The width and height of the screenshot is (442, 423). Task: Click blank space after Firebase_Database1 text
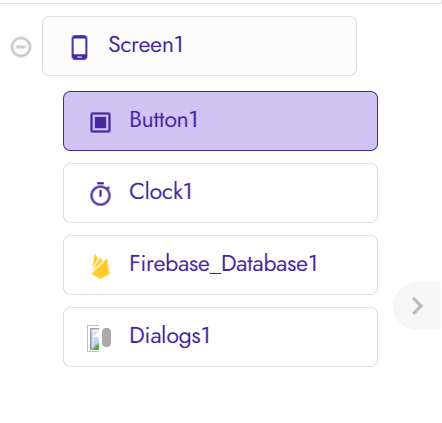click(347, 265)
